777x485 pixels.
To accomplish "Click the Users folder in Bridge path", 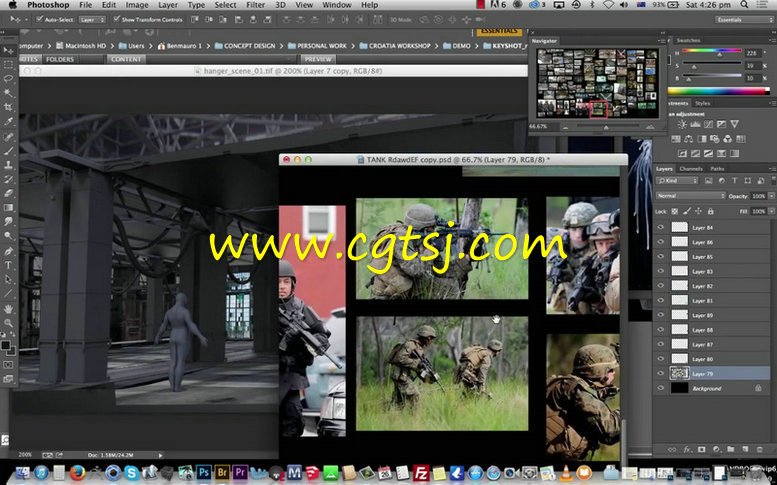I will coord(132,46).
